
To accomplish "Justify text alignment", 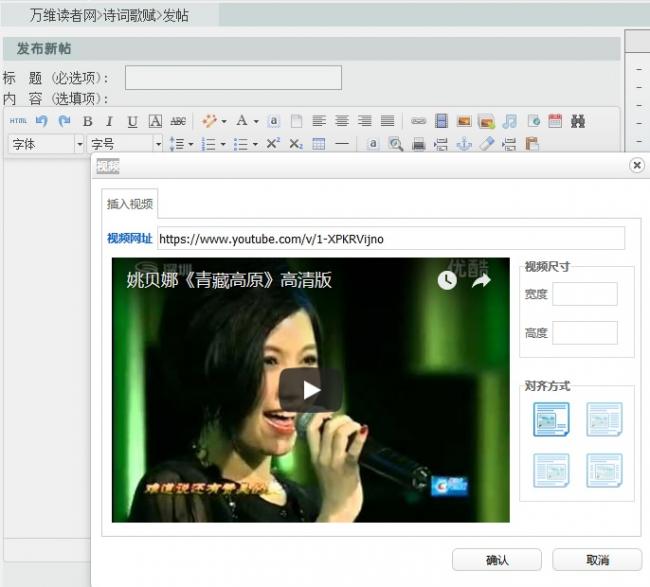I will pyautogui.click(x=388, y=121).
